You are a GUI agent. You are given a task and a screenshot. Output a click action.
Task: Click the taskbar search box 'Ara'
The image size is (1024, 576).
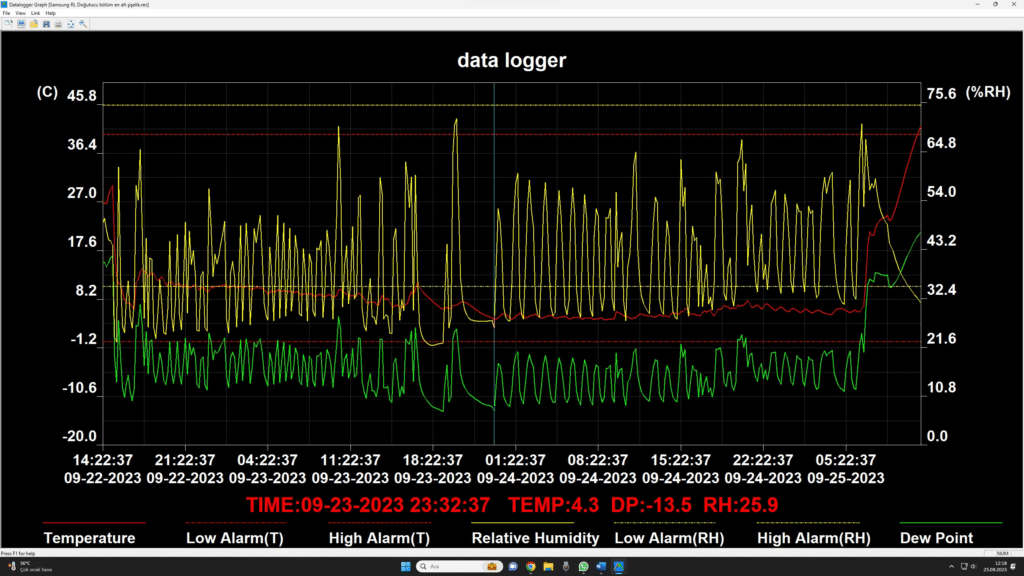459,566
